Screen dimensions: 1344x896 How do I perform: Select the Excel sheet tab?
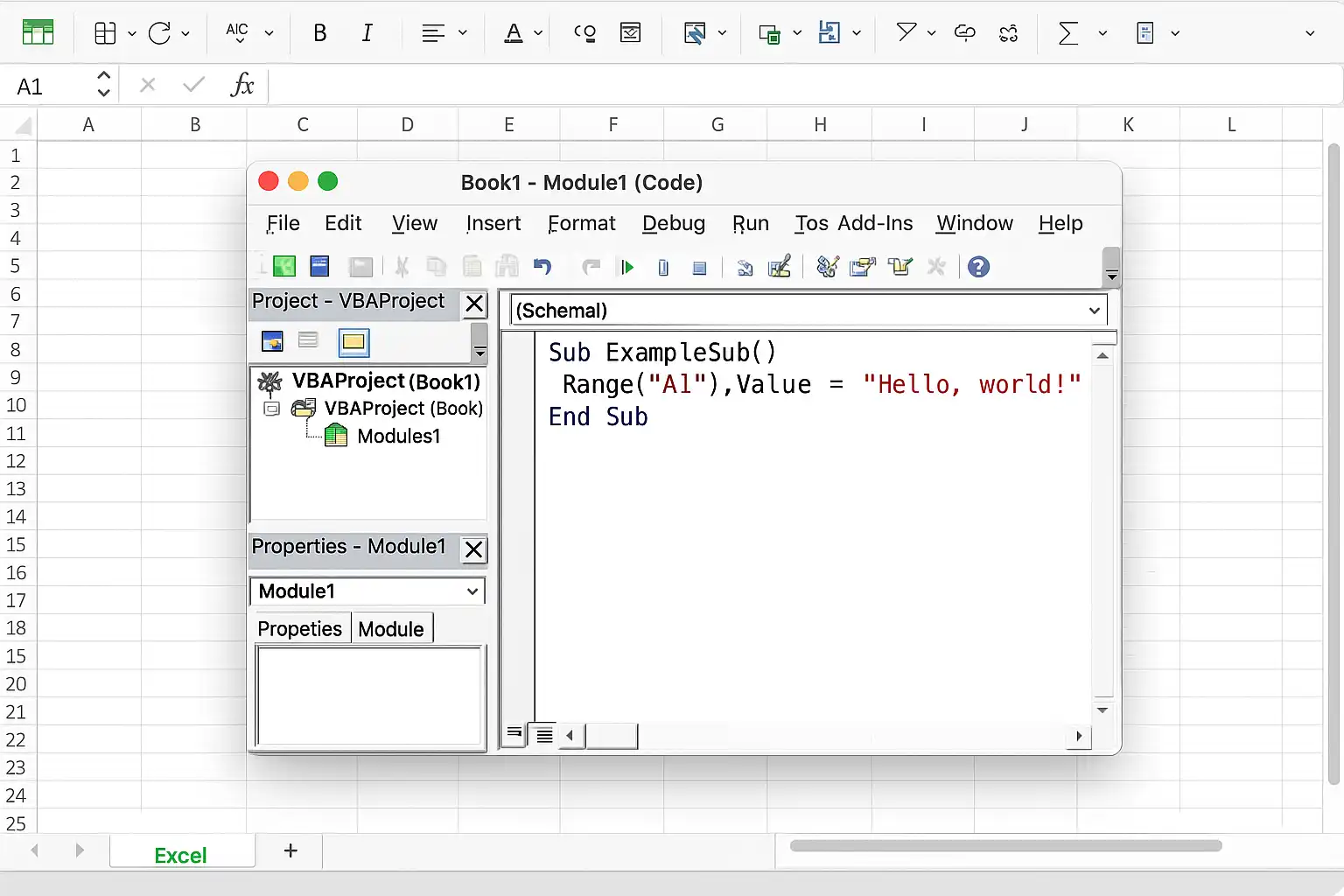pyautogui.click(x=182, y=853)
